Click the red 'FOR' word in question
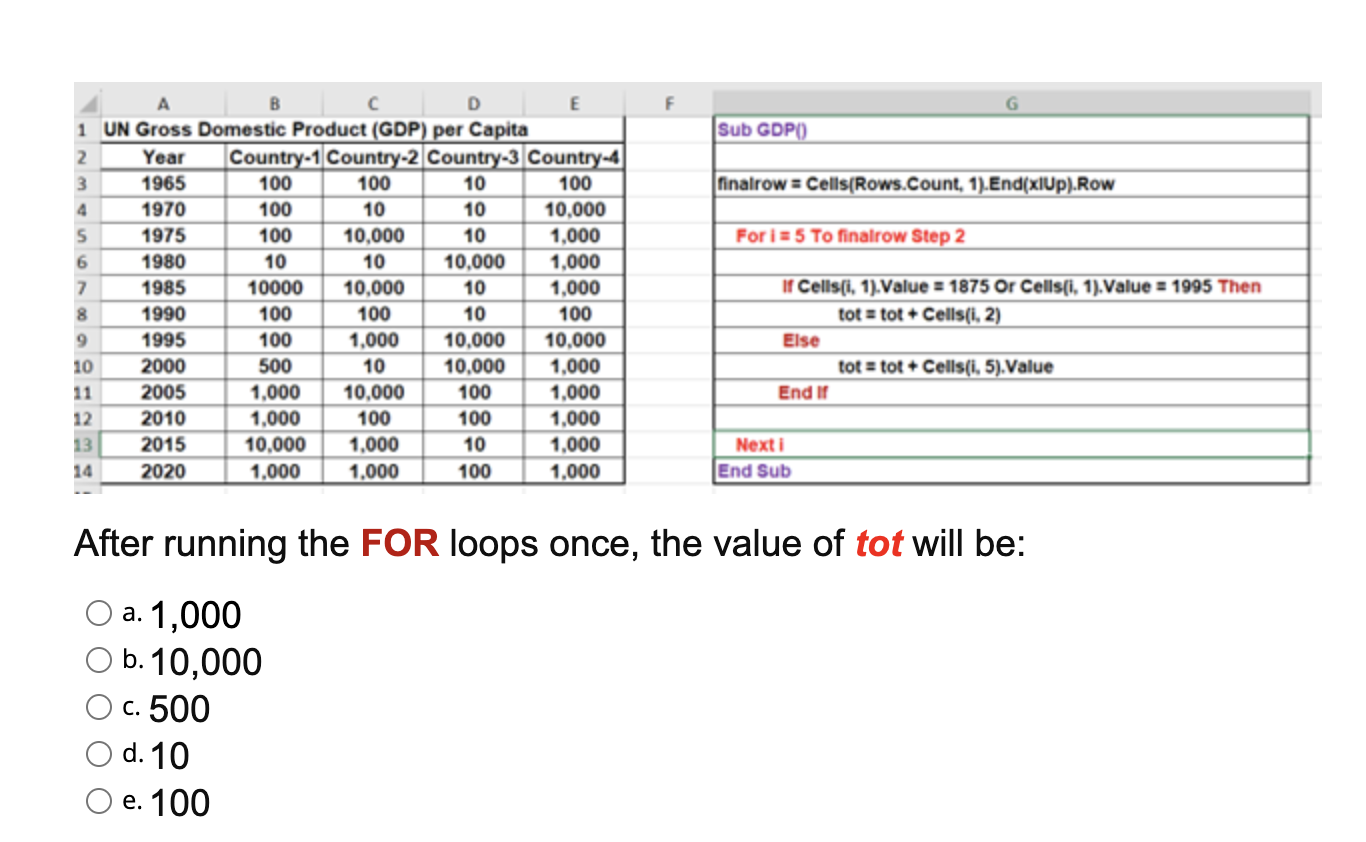 click(400, 544)
